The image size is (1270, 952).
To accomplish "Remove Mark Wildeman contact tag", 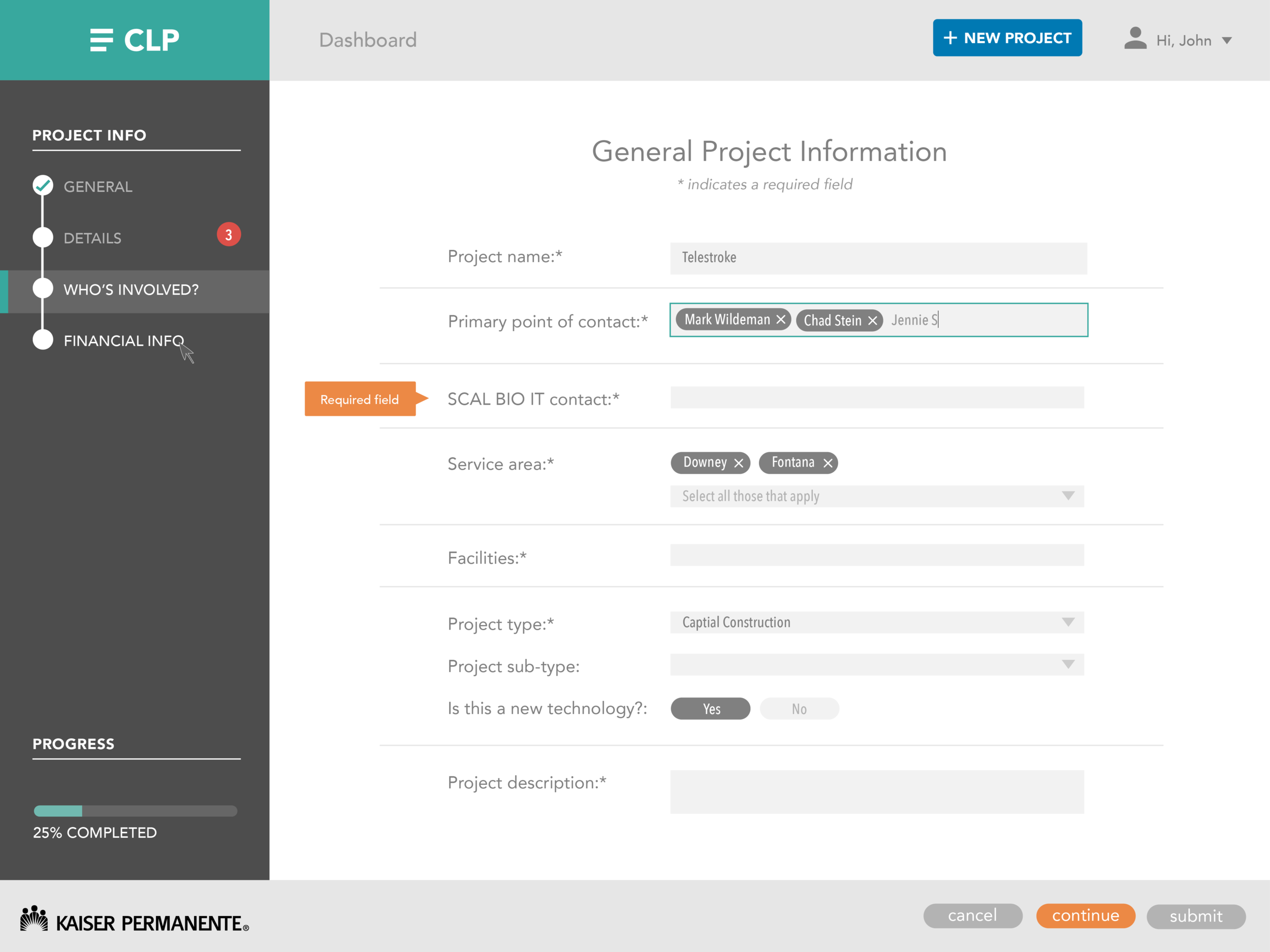I will [x=781, y=320].
